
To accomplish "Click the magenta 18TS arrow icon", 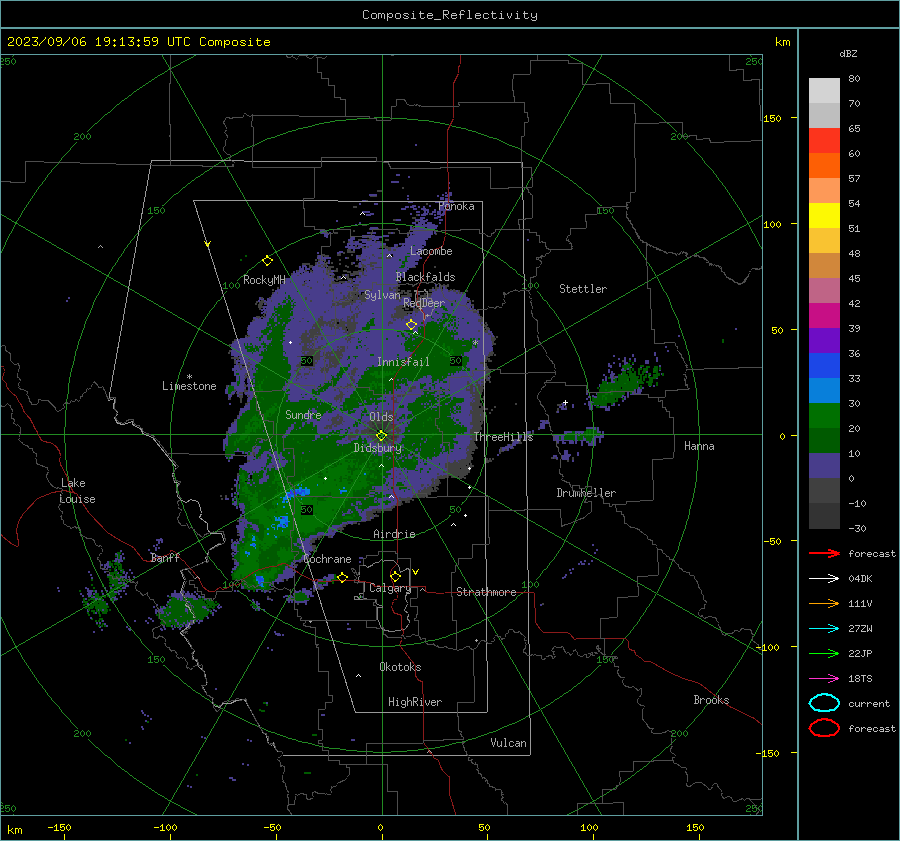I will coord(824,679).
